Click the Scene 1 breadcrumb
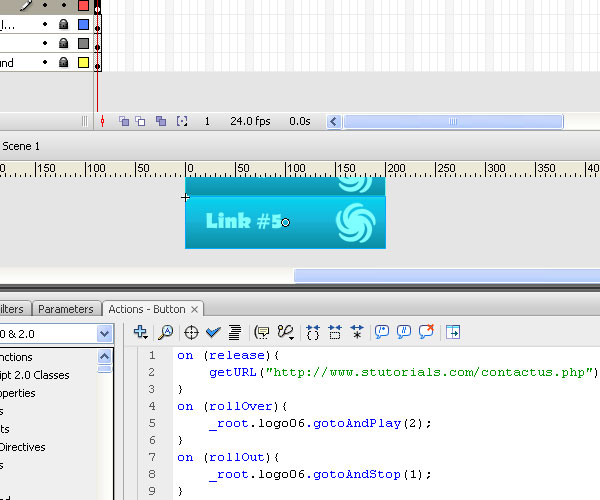 (x=21, y=146)
